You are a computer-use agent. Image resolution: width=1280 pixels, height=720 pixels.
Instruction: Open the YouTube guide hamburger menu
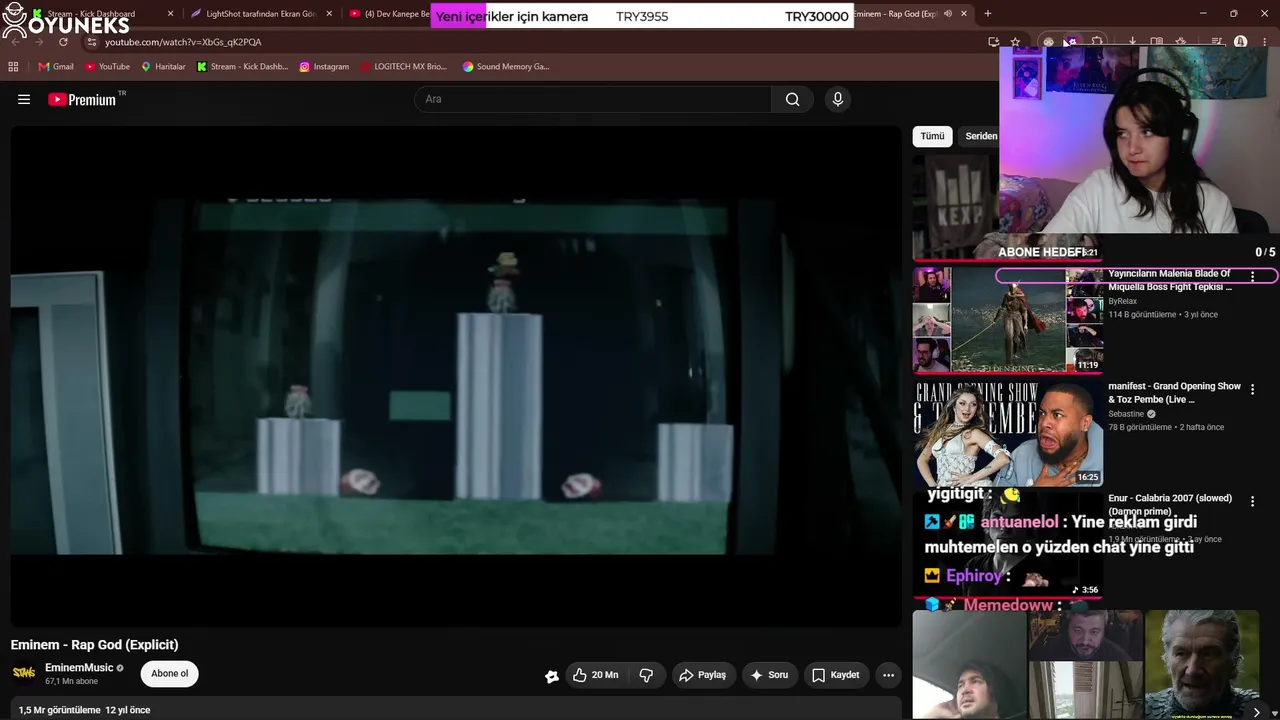pyautogui.click(x=24, y=99)
